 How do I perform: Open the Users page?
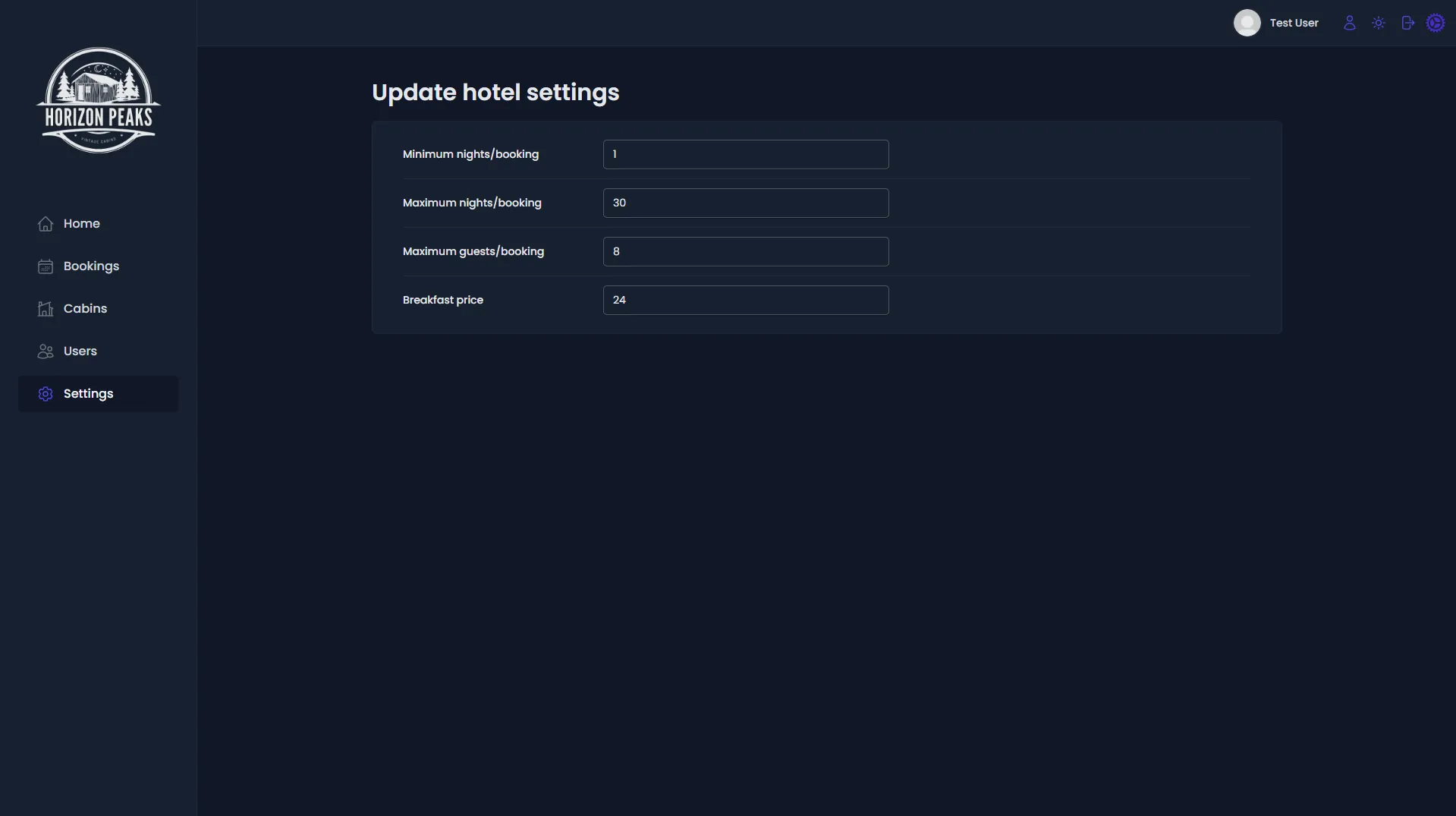coord(99,351)
